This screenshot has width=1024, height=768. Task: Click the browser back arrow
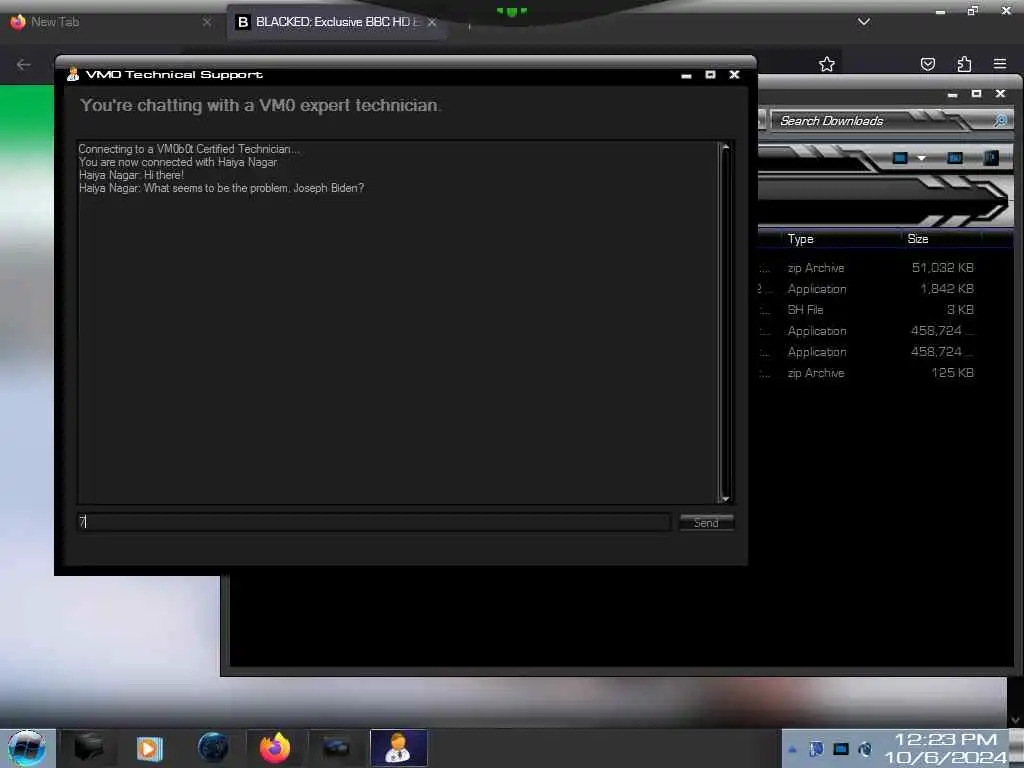click(x=24, y=64)
